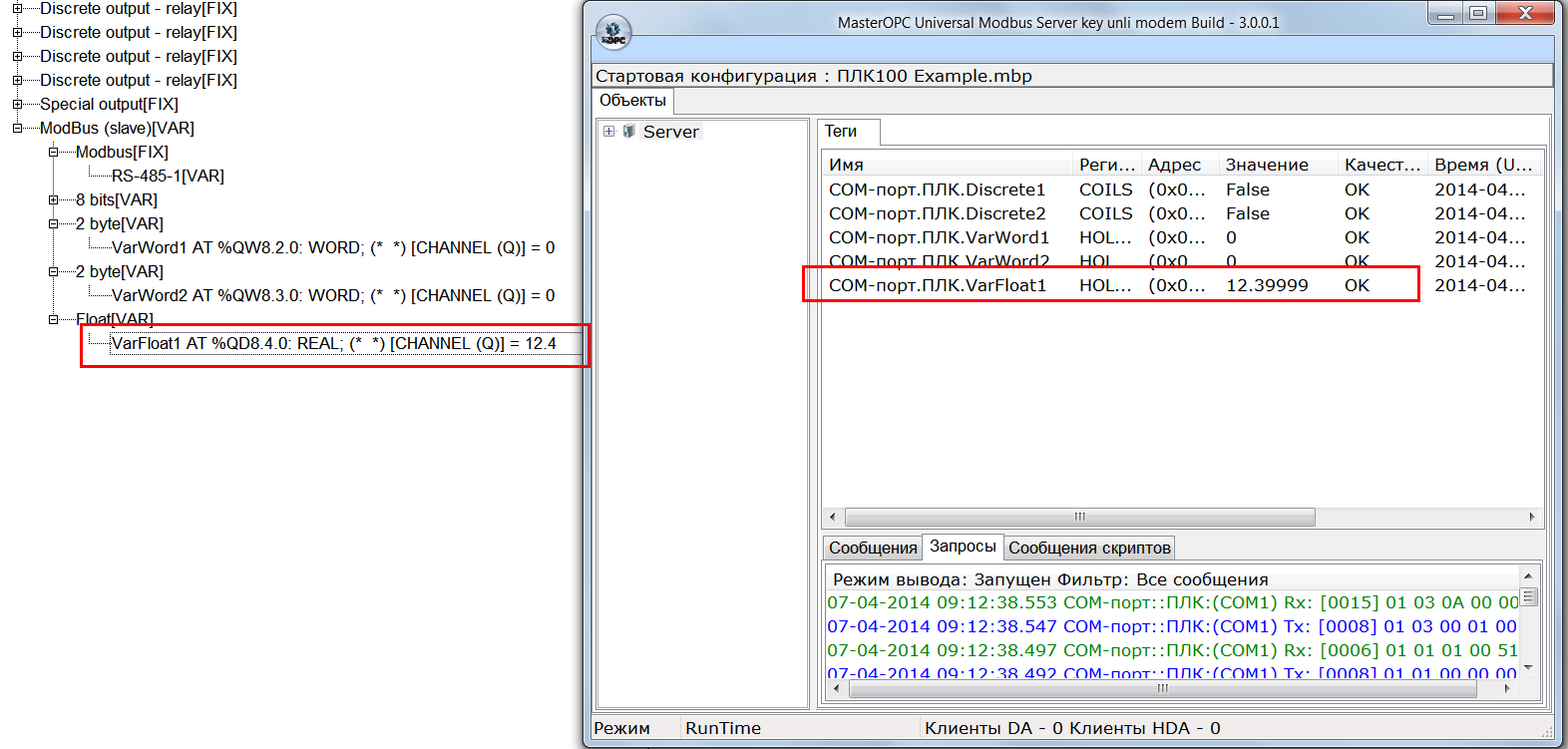Click the Теги tab
The image size is (1568, 749).
click(x=841, y=132)
